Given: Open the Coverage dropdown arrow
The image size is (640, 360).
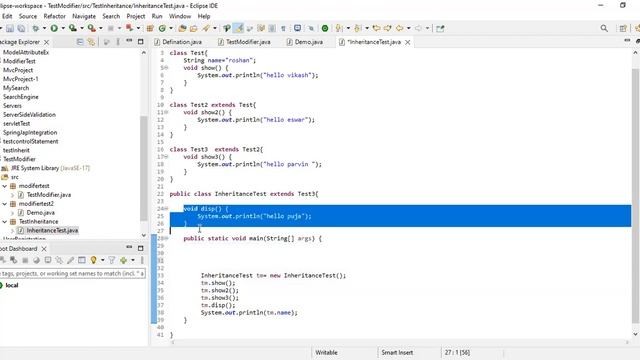Looking at the screenshot, I should click(82, 28).
